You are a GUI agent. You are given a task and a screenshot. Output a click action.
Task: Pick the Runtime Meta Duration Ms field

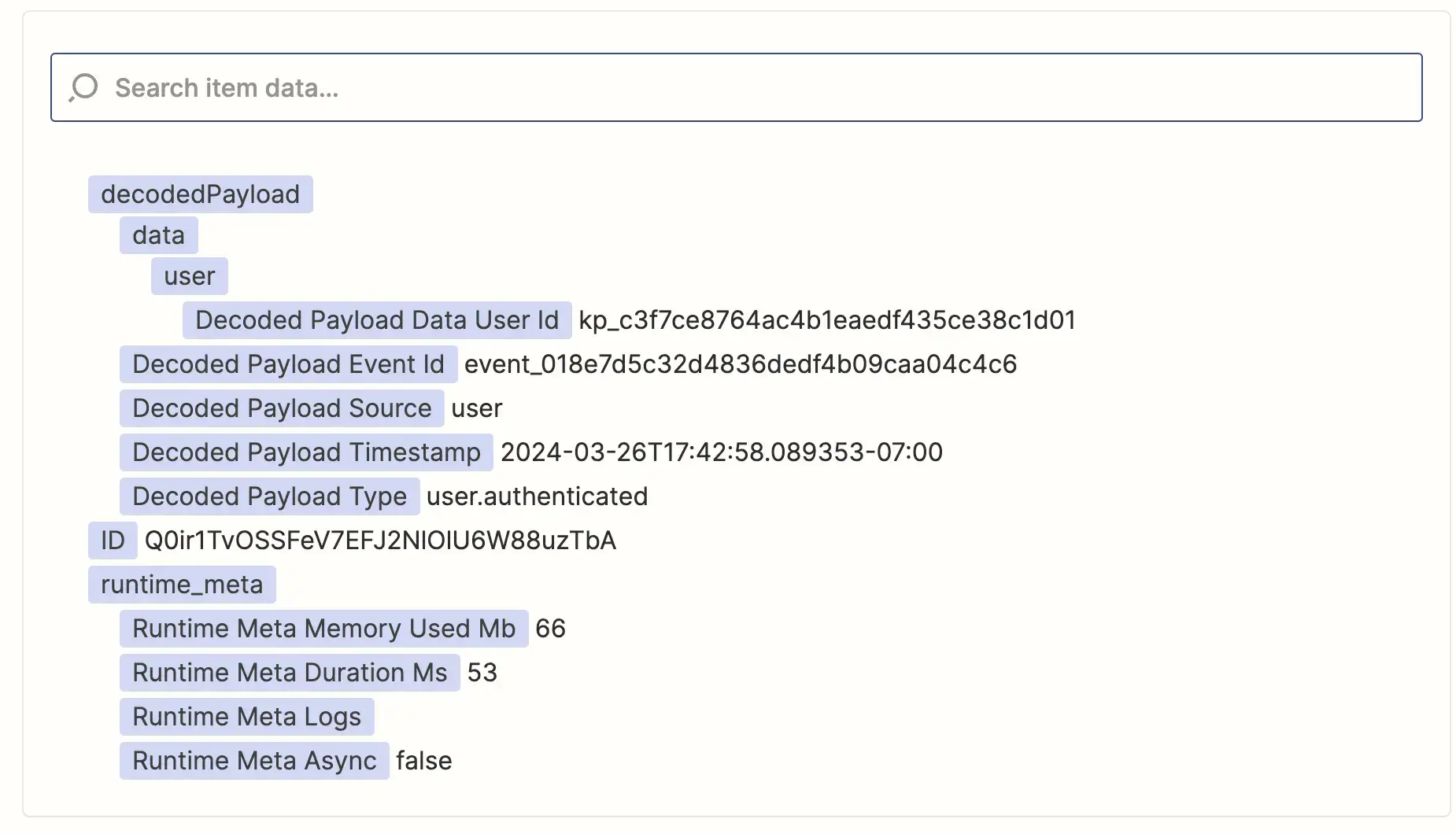pos(290,673)
